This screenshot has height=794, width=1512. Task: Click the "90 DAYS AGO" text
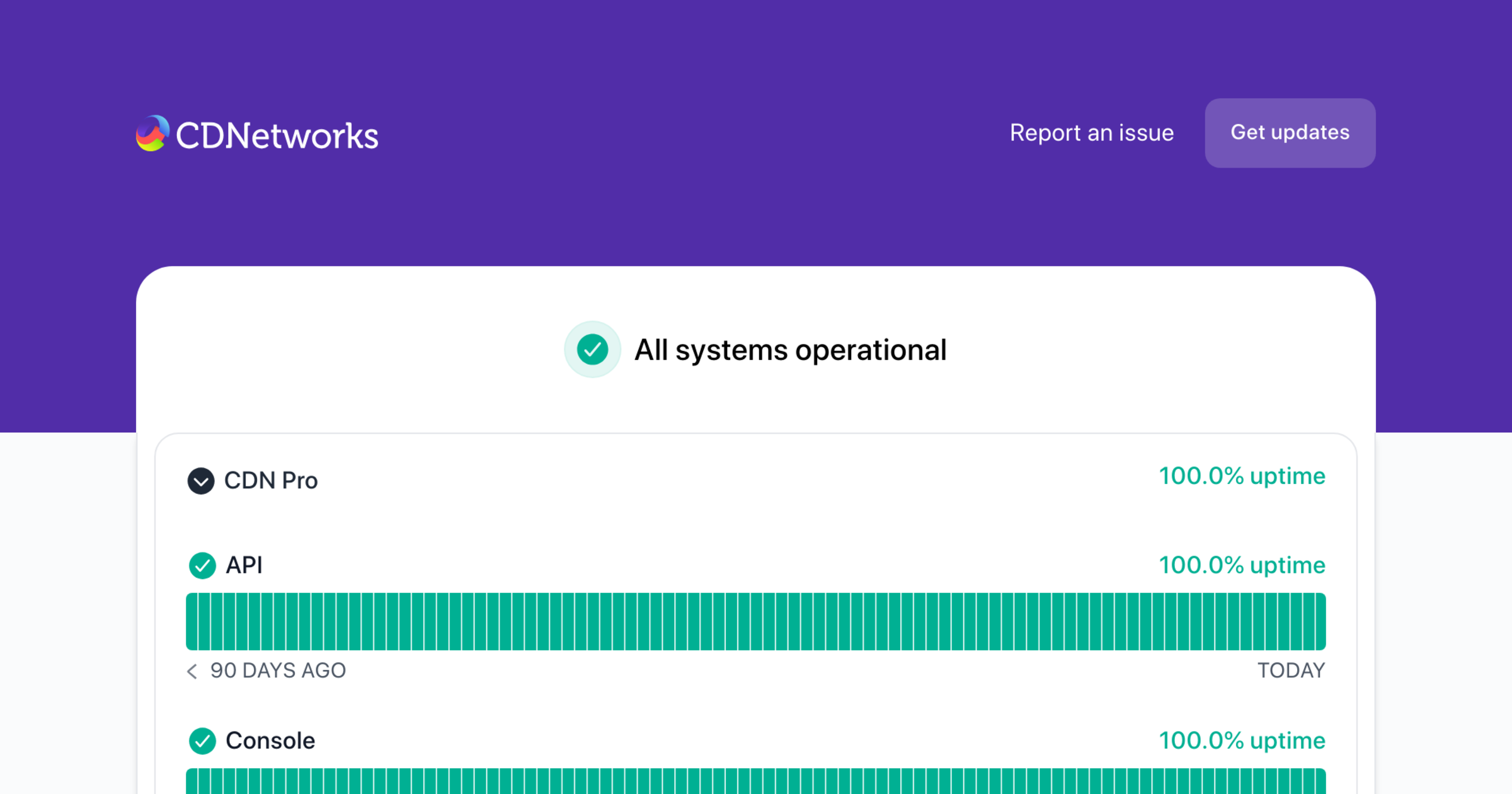coord(278,671)
